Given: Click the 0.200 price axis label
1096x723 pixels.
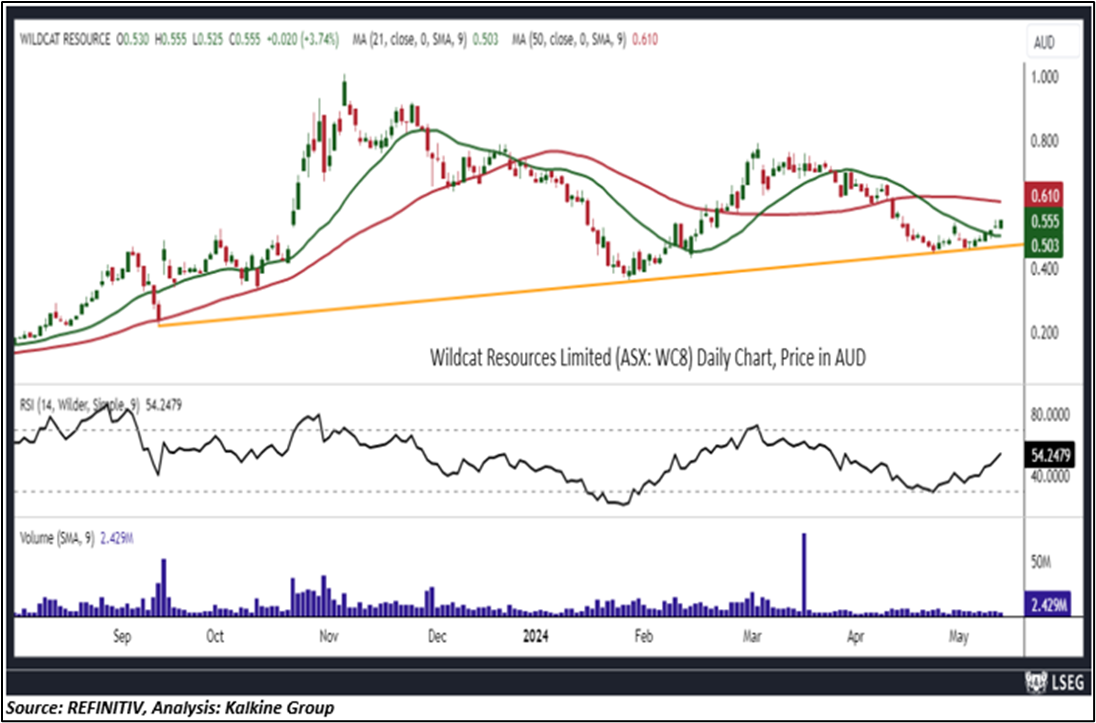Looking at the screenshot, I should (x=1045, y=332).
